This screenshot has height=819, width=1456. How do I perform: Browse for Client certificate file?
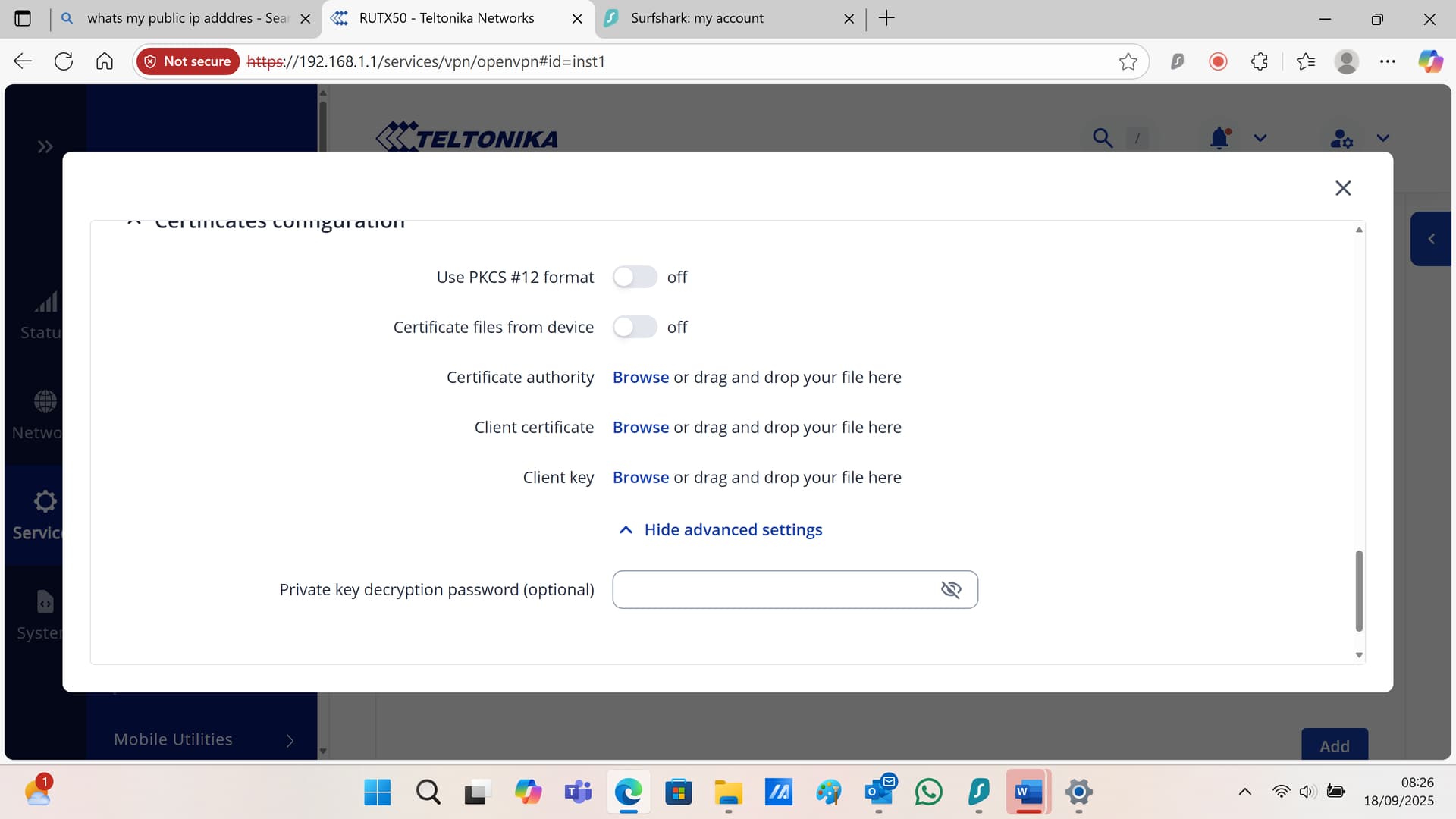tap(640, 428)
